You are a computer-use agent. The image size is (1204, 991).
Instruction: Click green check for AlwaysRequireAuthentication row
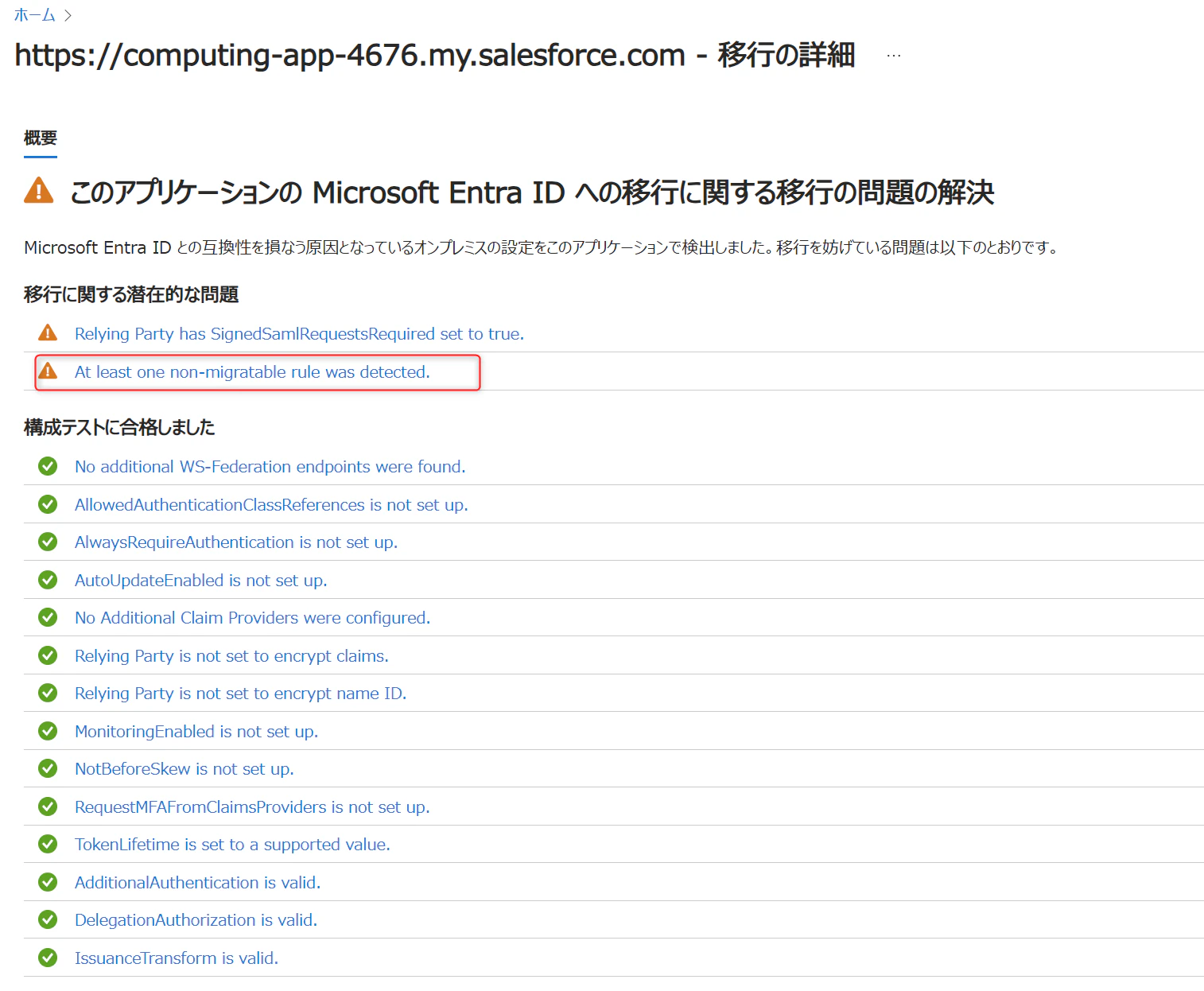pos(48,542)
